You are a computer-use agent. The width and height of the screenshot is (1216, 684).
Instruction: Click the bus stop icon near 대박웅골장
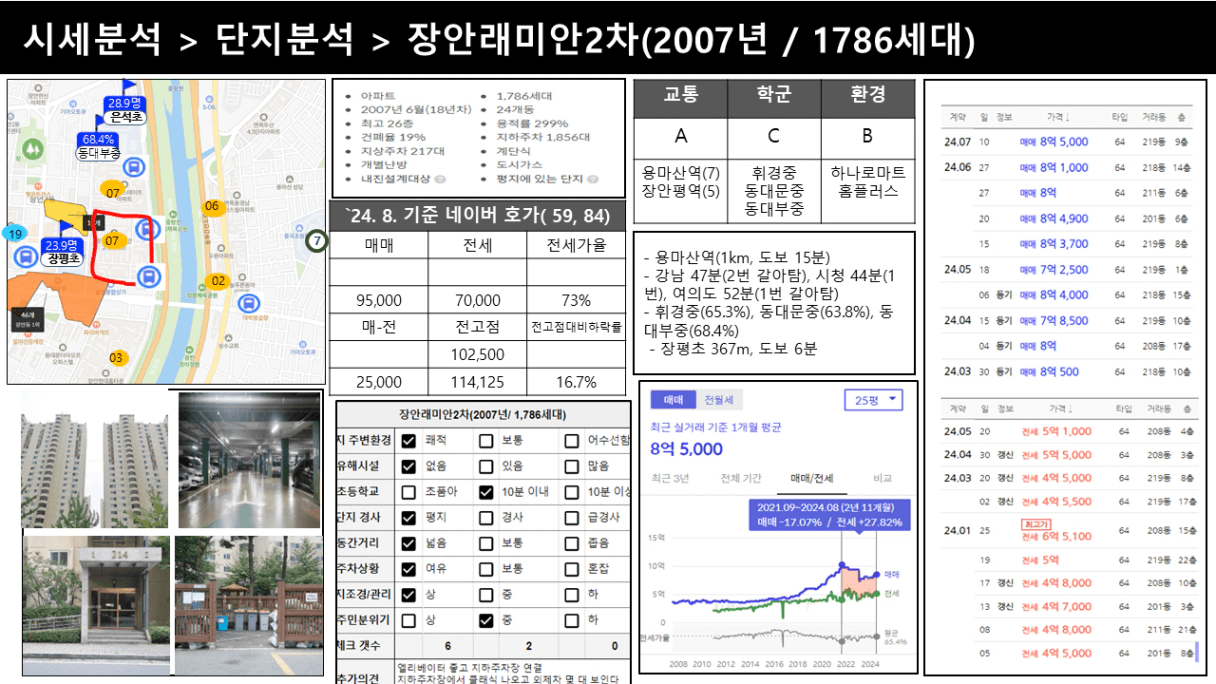[250, 302]
